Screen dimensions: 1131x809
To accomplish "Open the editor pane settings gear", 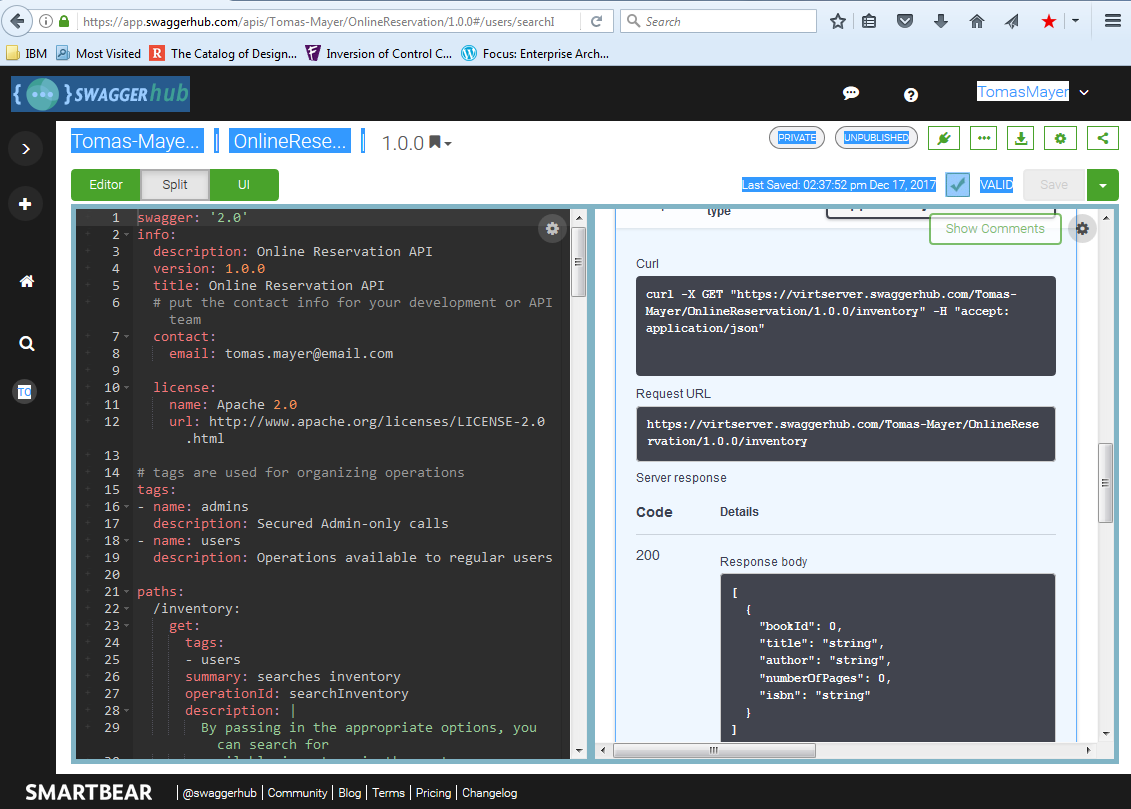I will pos(552,229).
